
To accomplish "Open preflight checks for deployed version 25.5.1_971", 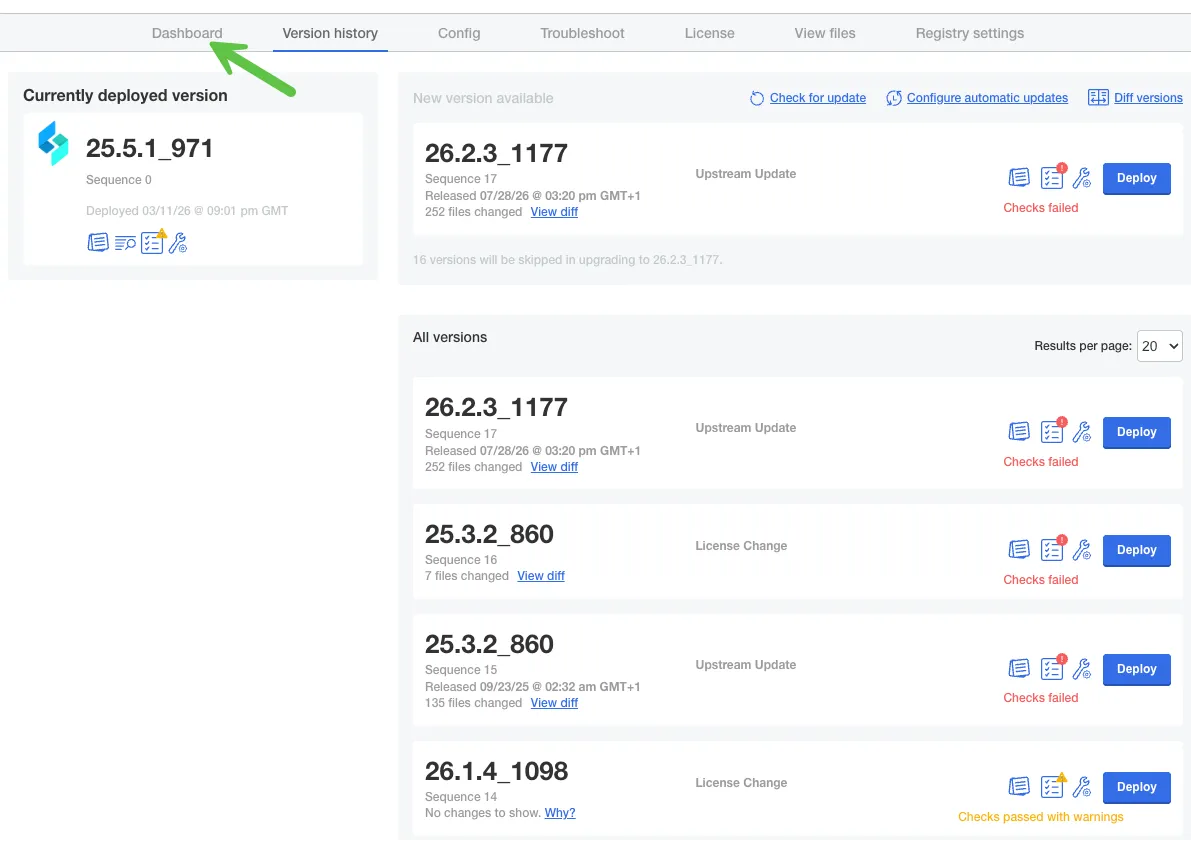I will [152, 242].
